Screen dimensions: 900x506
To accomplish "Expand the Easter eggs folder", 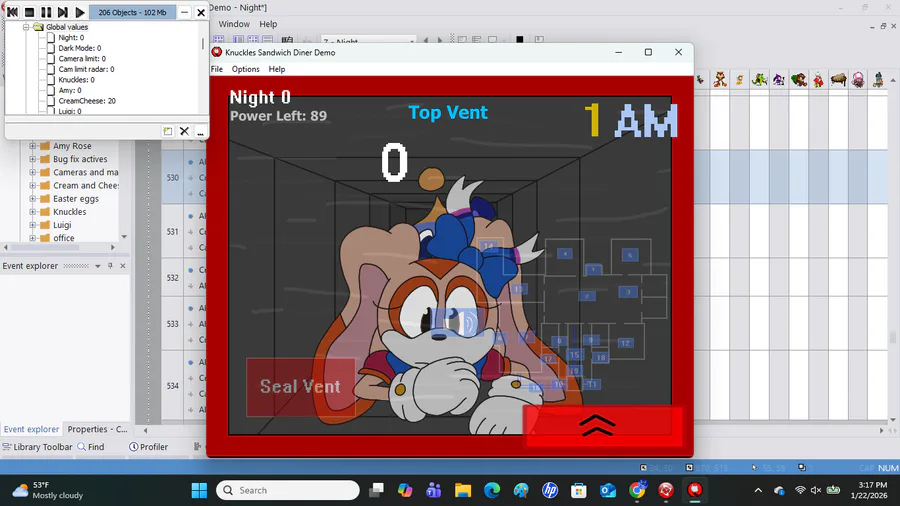I will click(x=33, y=198).
